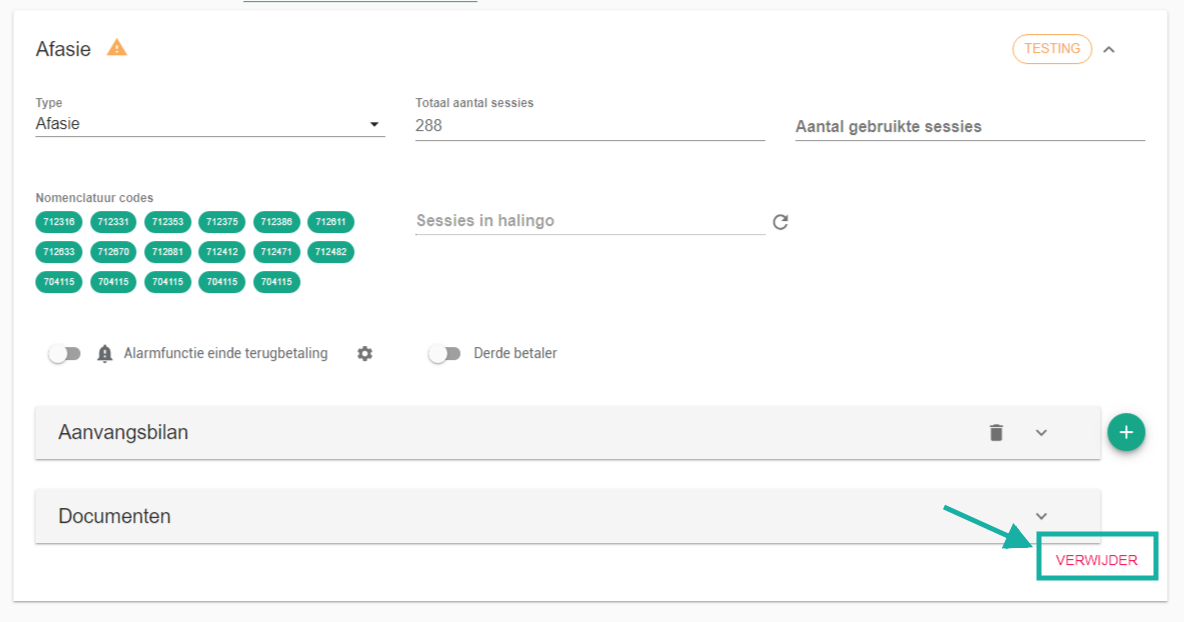This screenshot has width=1184, height=622.
Task: Delete the Aanvangsbilan with the trash icon
Action: tap(996, 432)
